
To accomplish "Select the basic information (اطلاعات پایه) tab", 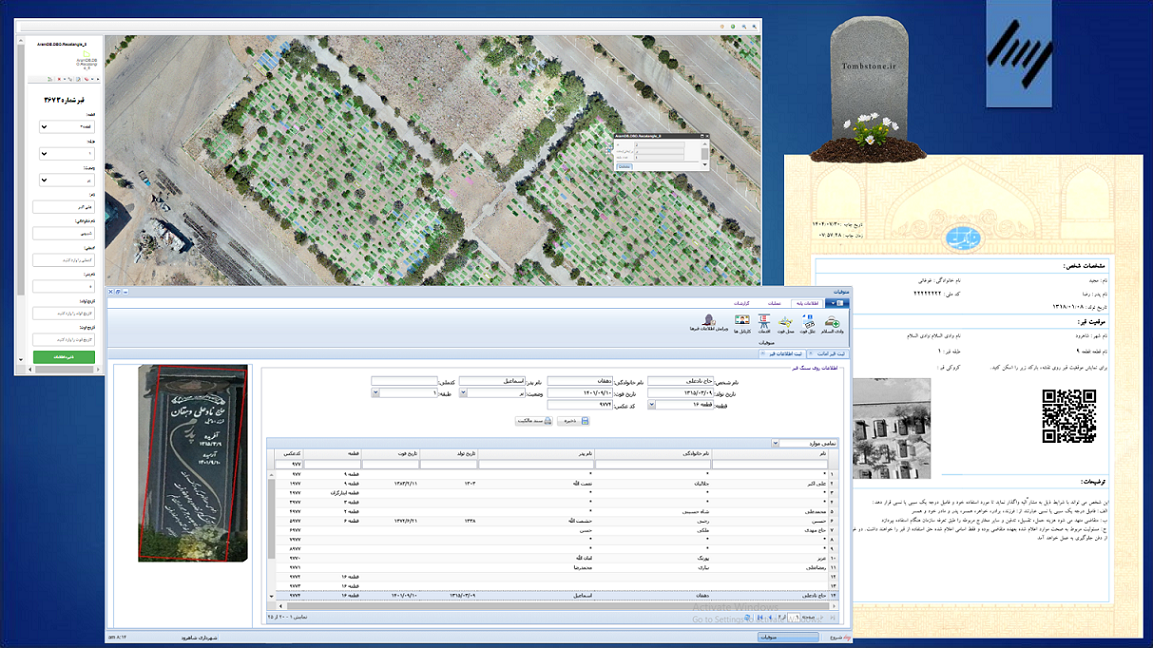I will [x=805, y=303].
